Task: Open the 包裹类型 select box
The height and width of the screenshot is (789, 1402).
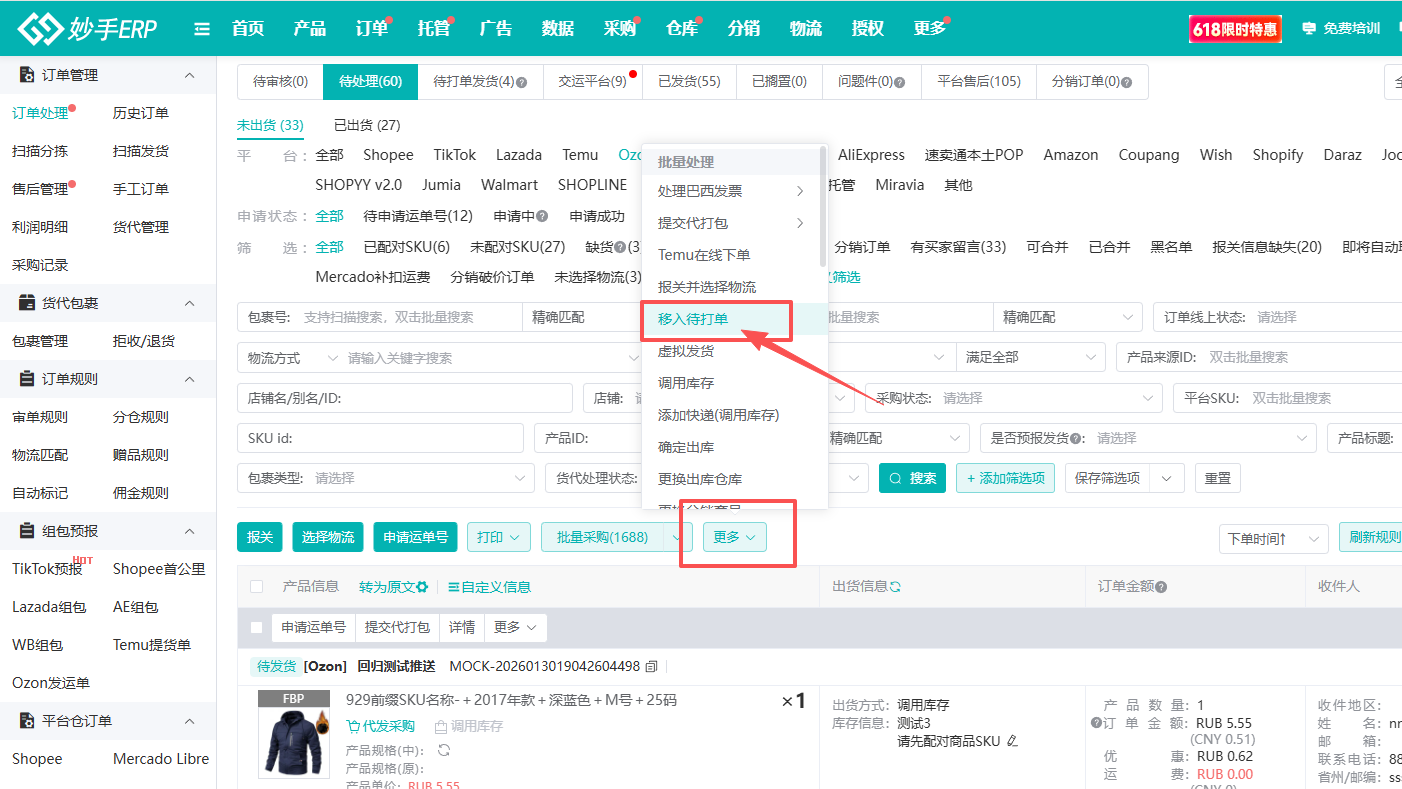Action: (386, 478)
